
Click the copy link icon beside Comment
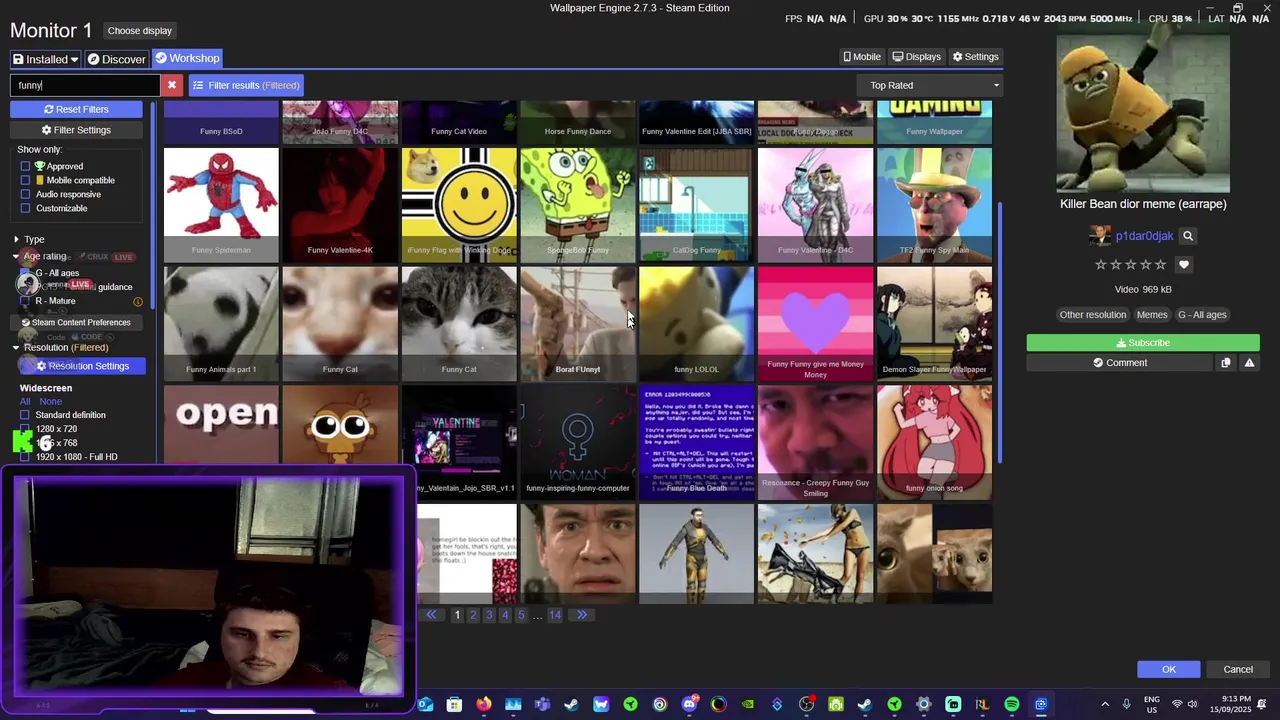pos(1226,362)
